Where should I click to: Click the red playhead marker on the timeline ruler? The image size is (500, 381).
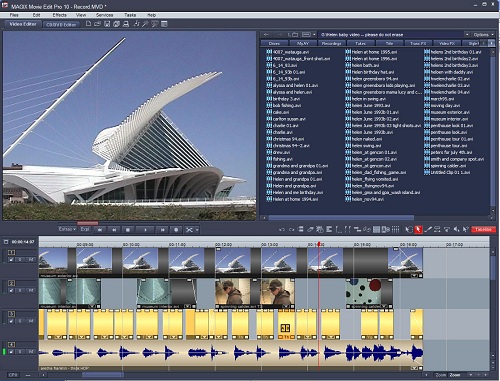click(x=319, y=244)
